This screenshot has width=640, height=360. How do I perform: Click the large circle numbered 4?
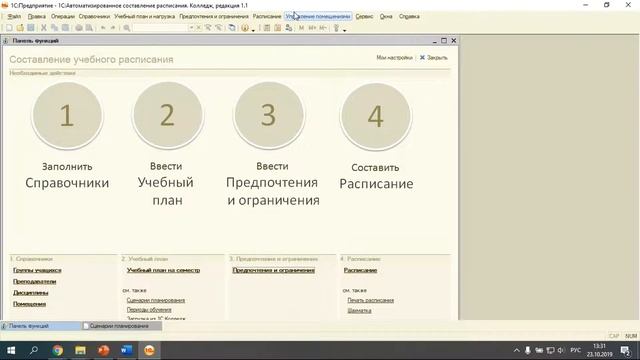click(x=376, y=116)
